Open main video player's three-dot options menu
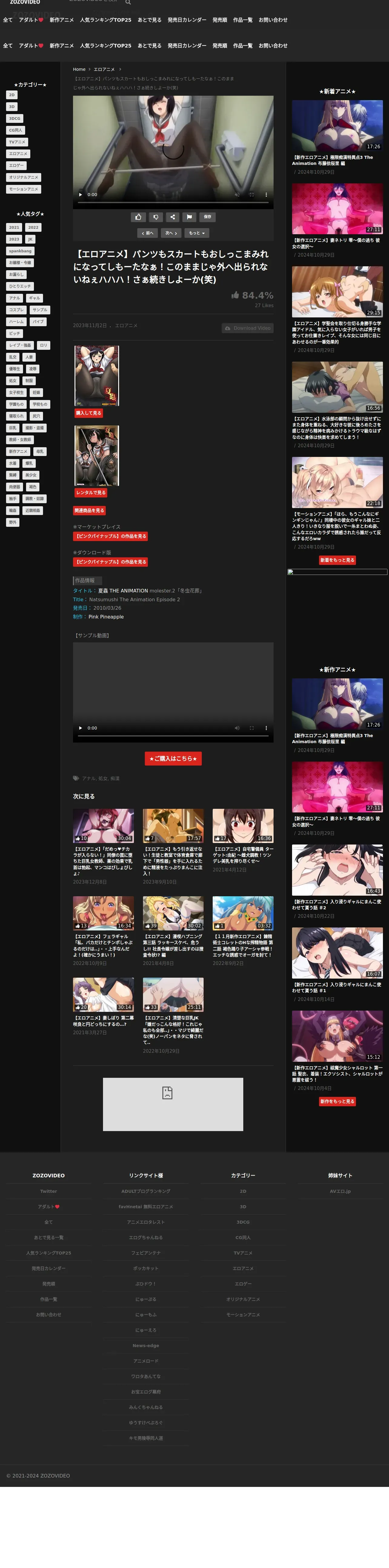The image size is (389, 1568). [x=266, y=195]
